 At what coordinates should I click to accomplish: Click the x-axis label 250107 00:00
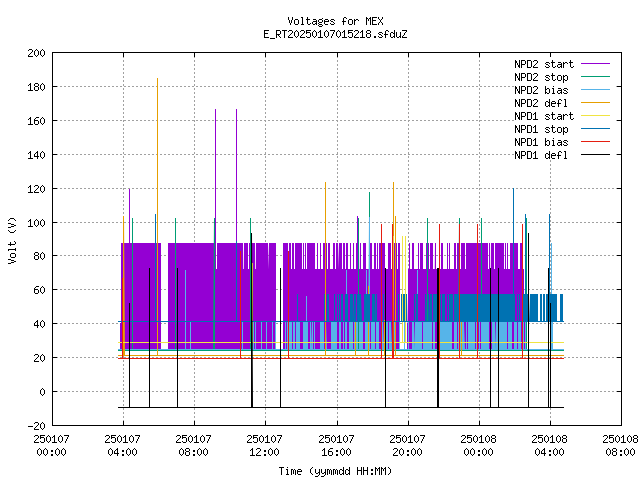[51, 446]
